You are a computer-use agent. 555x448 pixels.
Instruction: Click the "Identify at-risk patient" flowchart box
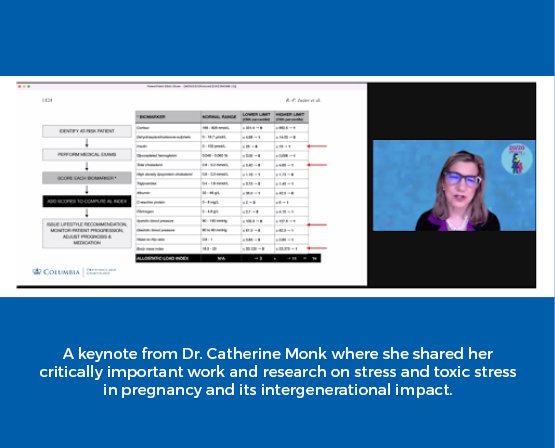(x=87, y=131)
